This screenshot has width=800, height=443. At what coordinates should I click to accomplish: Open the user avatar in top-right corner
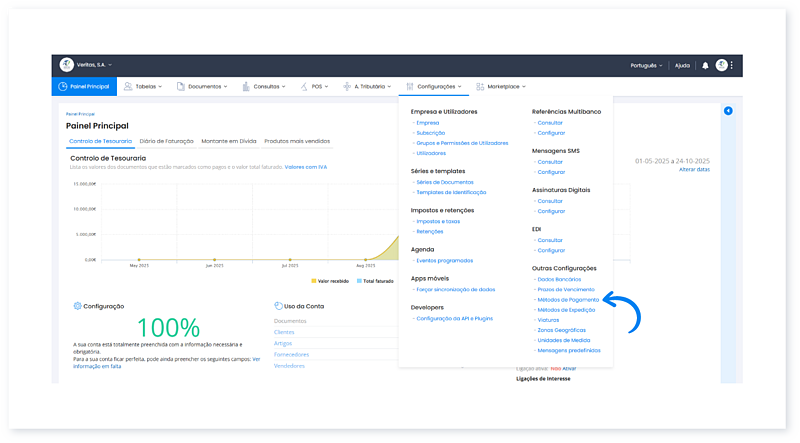click(721, 65)
